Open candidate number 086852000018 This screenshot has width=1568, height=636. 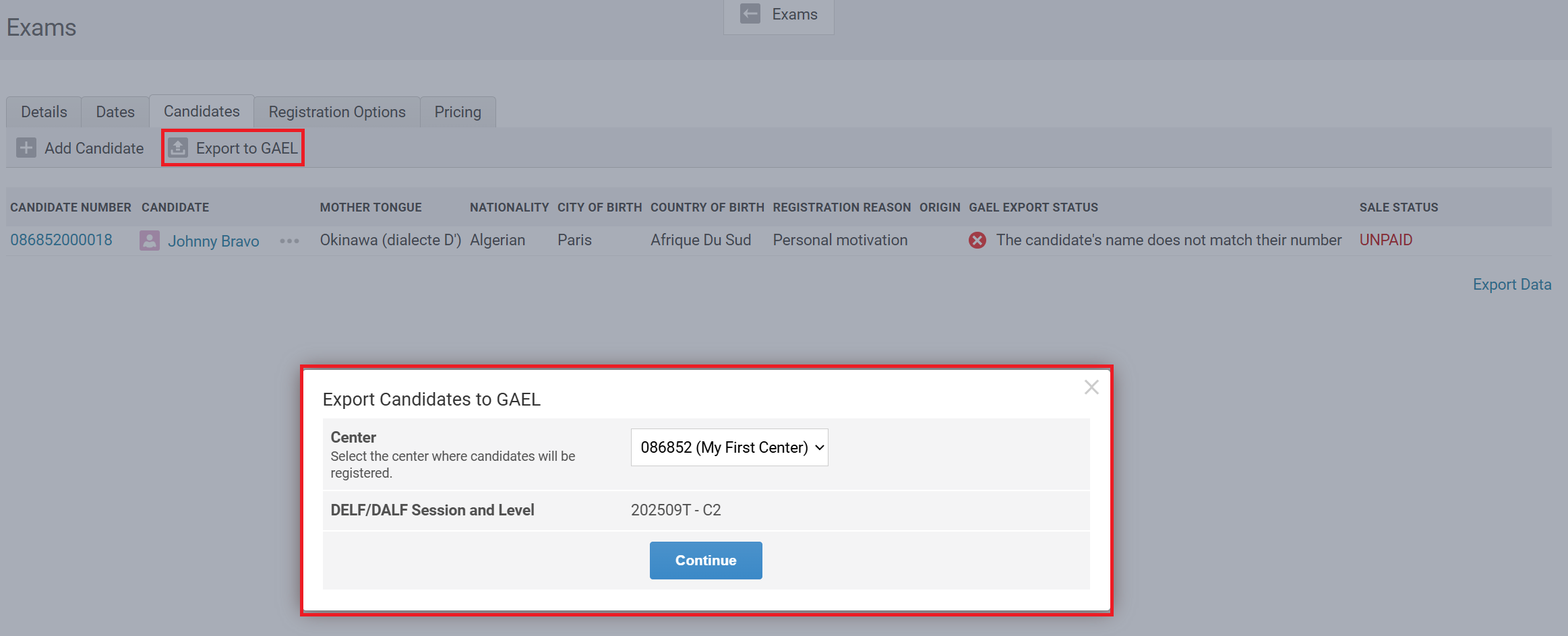click(61, 240)
